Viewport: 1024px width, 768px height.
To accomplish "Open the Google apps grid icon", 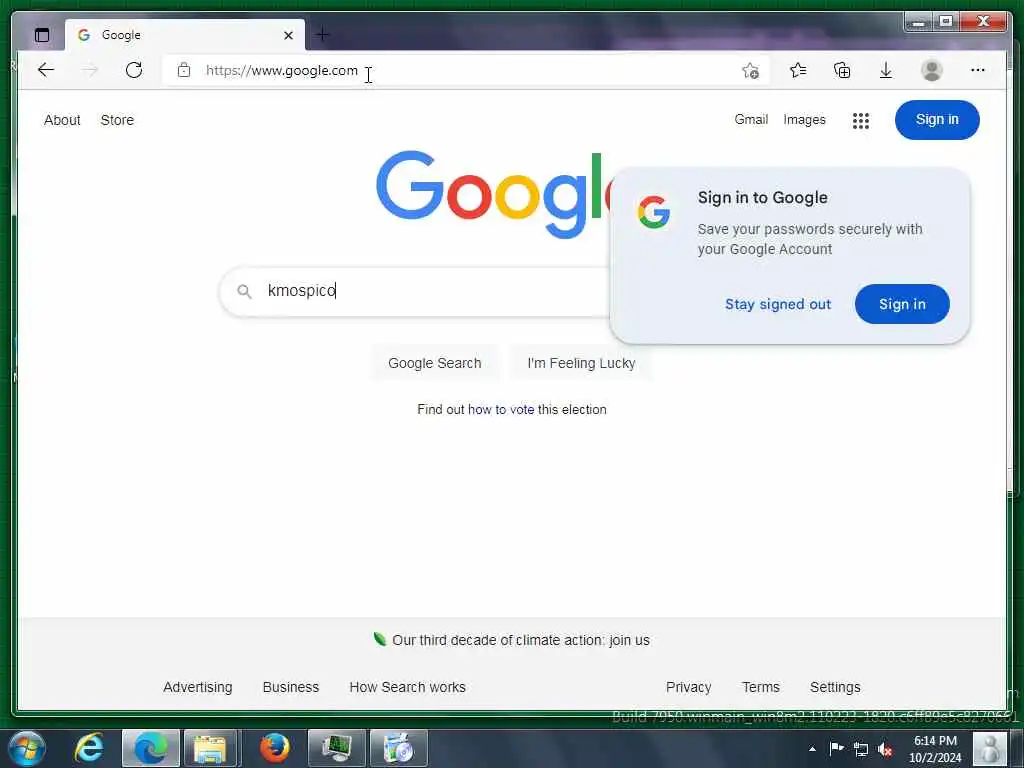I will pos(861,120).
